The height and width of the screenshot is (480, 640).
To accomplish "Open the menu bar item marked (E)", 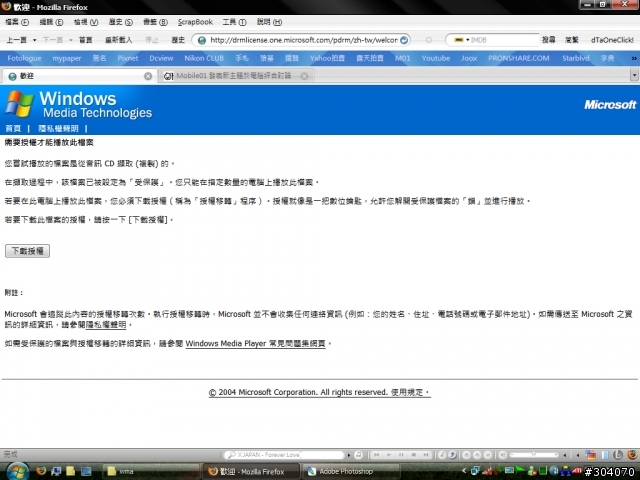I will click(x=51, y=22).
